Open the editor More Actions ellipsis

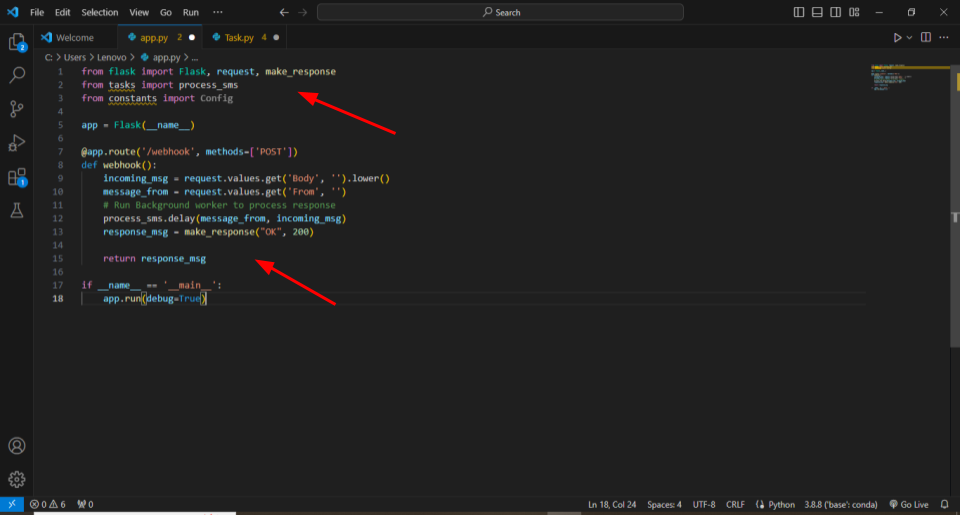tap(945, 37)
